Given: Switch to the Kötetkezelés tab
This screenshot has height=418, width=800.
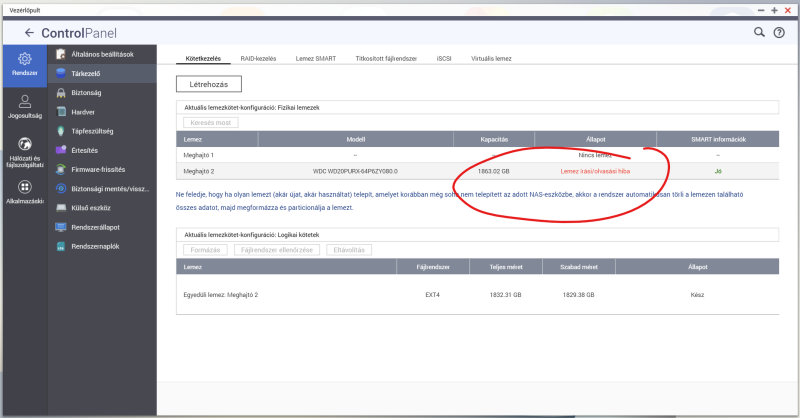Looking at the screenshot, I should (203, 59).
